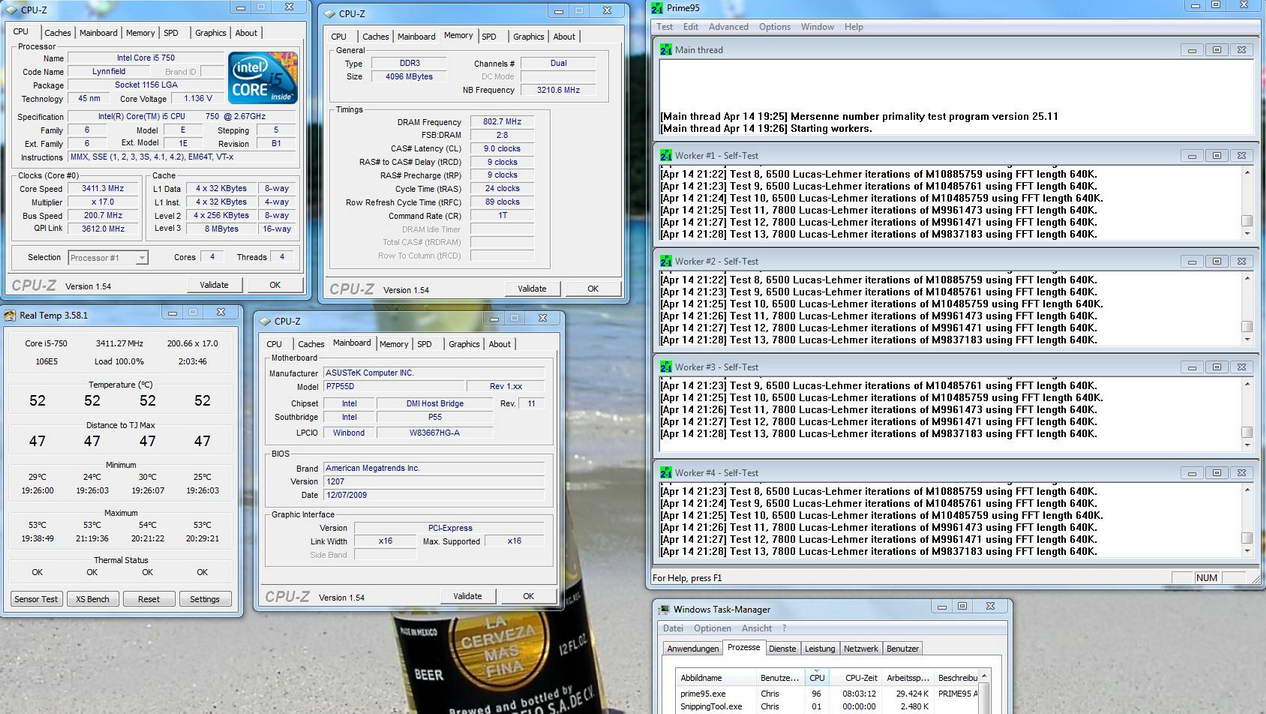
Task: Click the XS Bench button in Real Temp
Action: pos(92,599)
